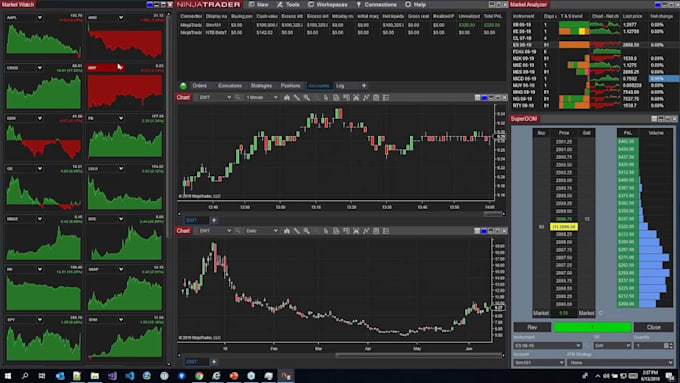
Task: Open the ATM Strategy dropdown showing None
Action: (x=620, y=363)
